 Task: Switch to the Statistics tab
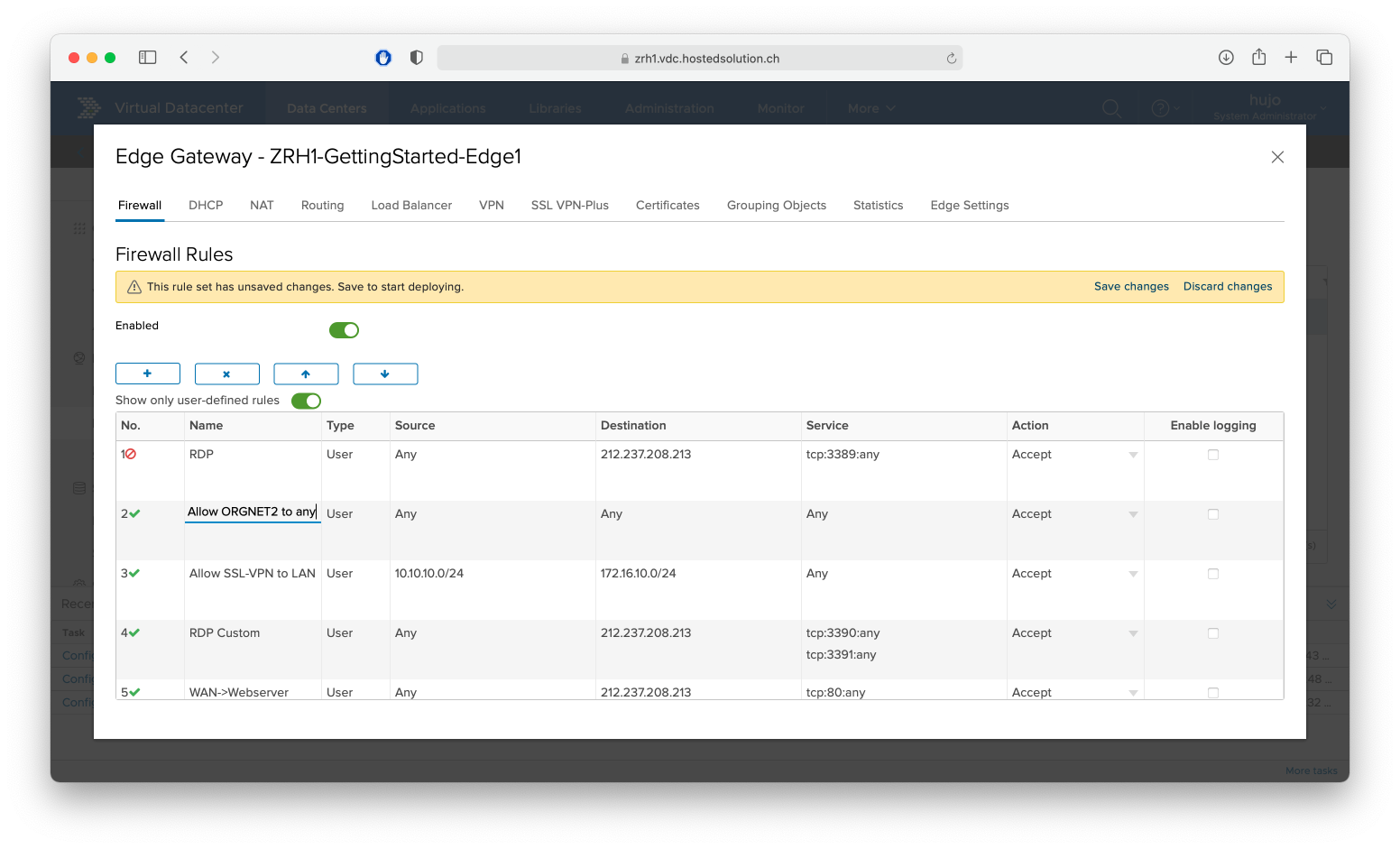(x=878, y=205)
